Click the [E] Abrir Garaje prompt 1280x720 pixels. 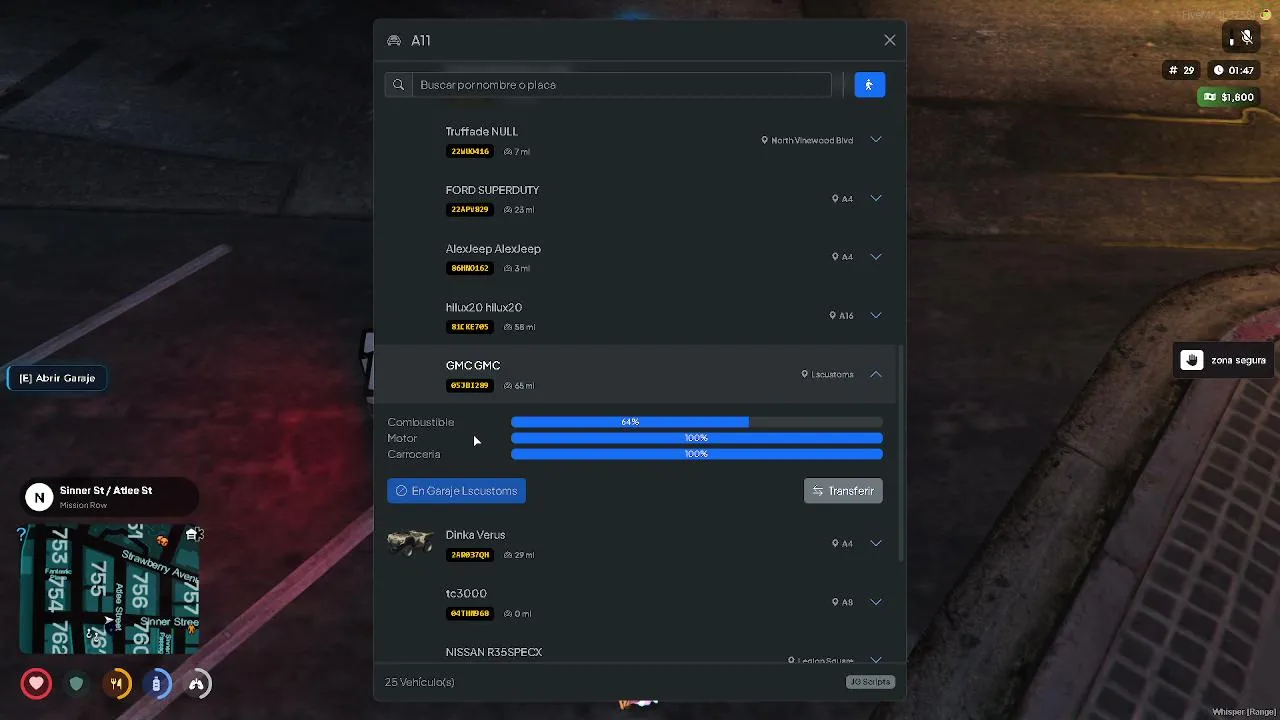pos(58,378)
